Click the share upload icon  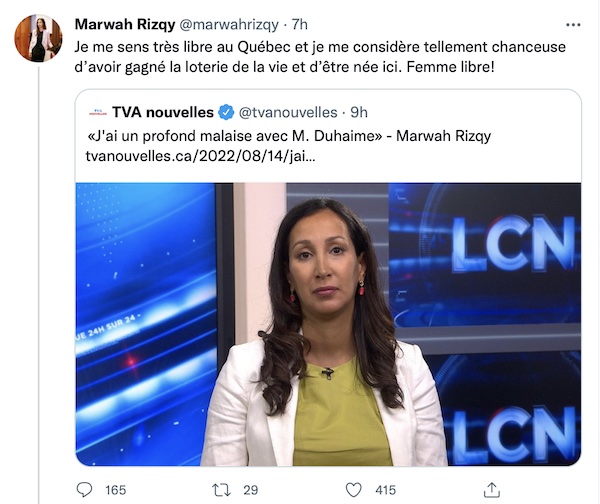point(492,489)
